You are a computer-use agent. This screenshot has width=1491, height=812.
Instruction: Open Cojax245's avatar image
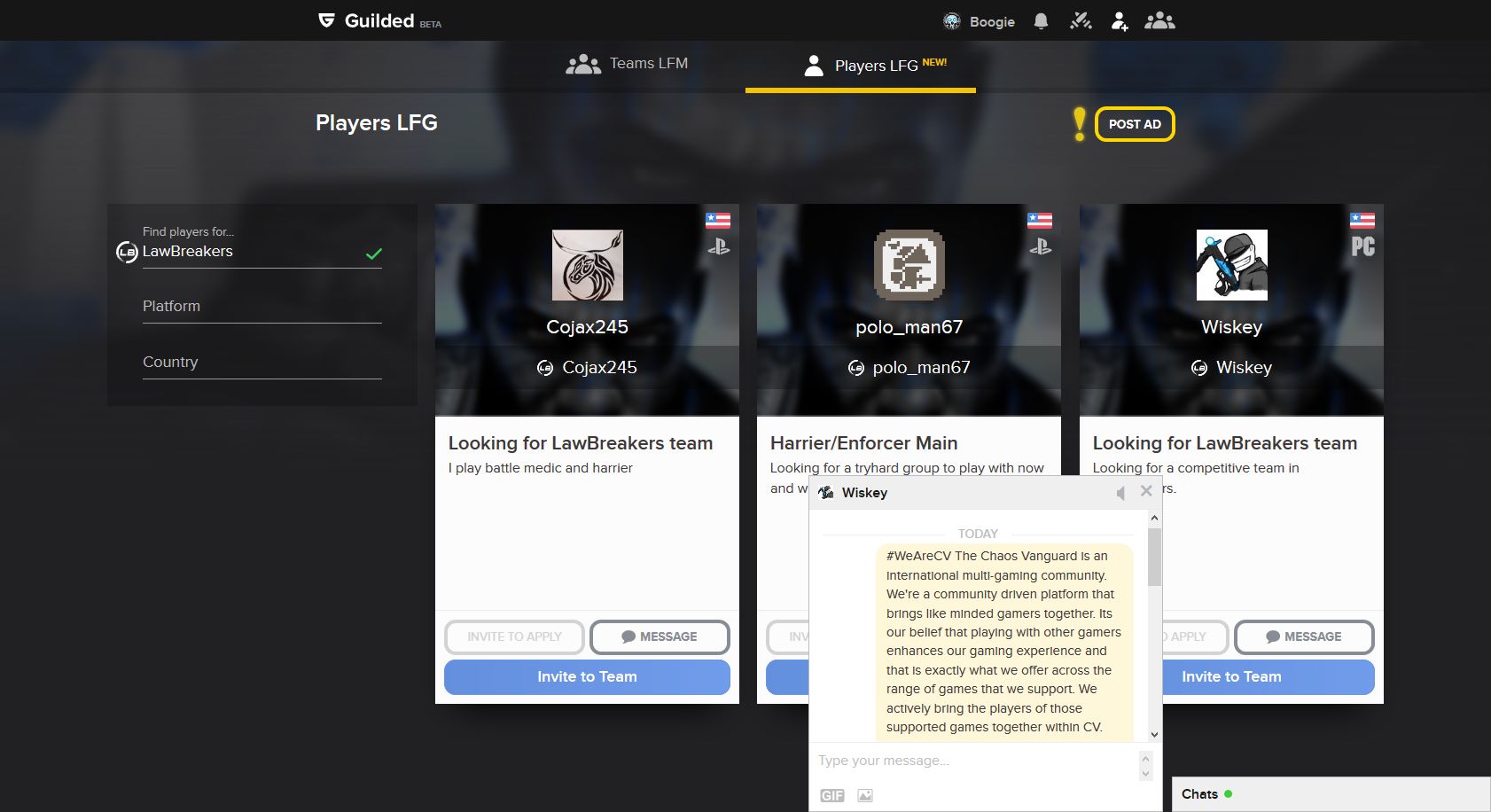tap(588, 265)
